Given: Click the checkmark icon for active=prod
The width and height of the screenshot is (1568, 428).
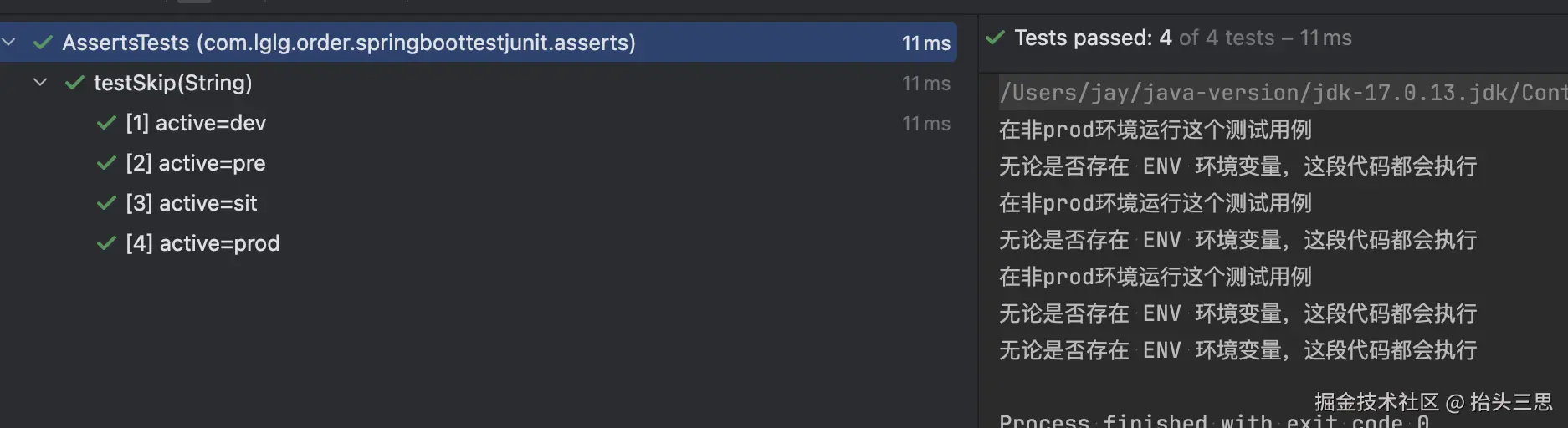Looking at the screenshot, I should click(x=106, y=243).
